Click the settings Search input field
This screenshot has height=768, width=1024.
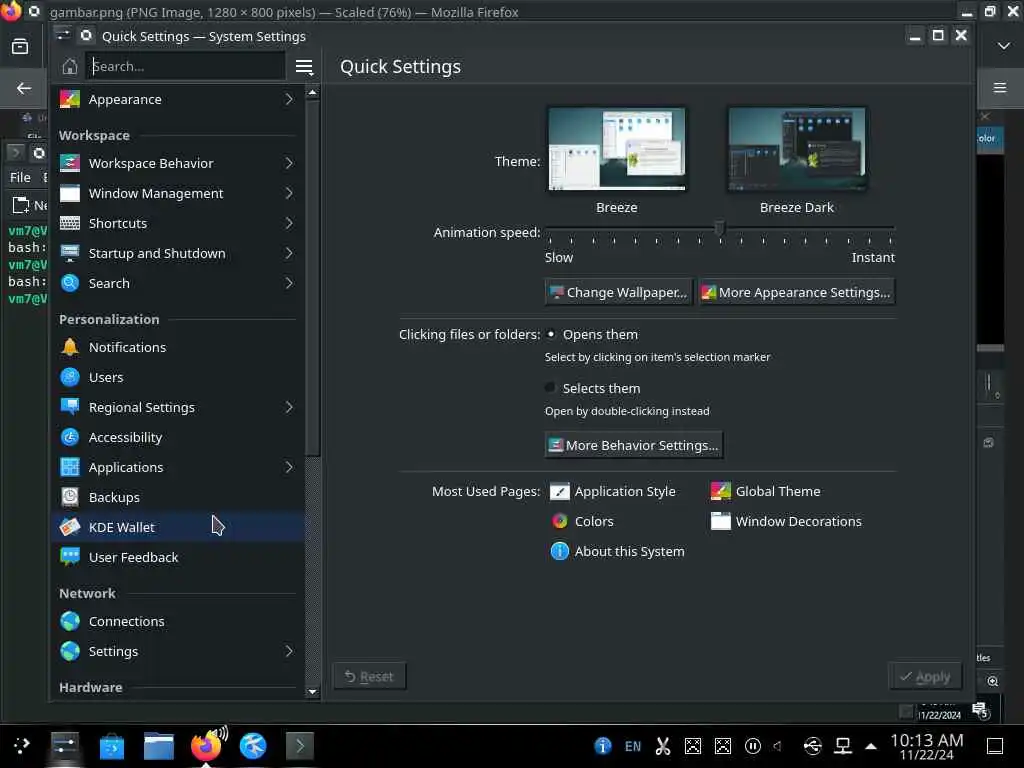[x=185, y=67]
